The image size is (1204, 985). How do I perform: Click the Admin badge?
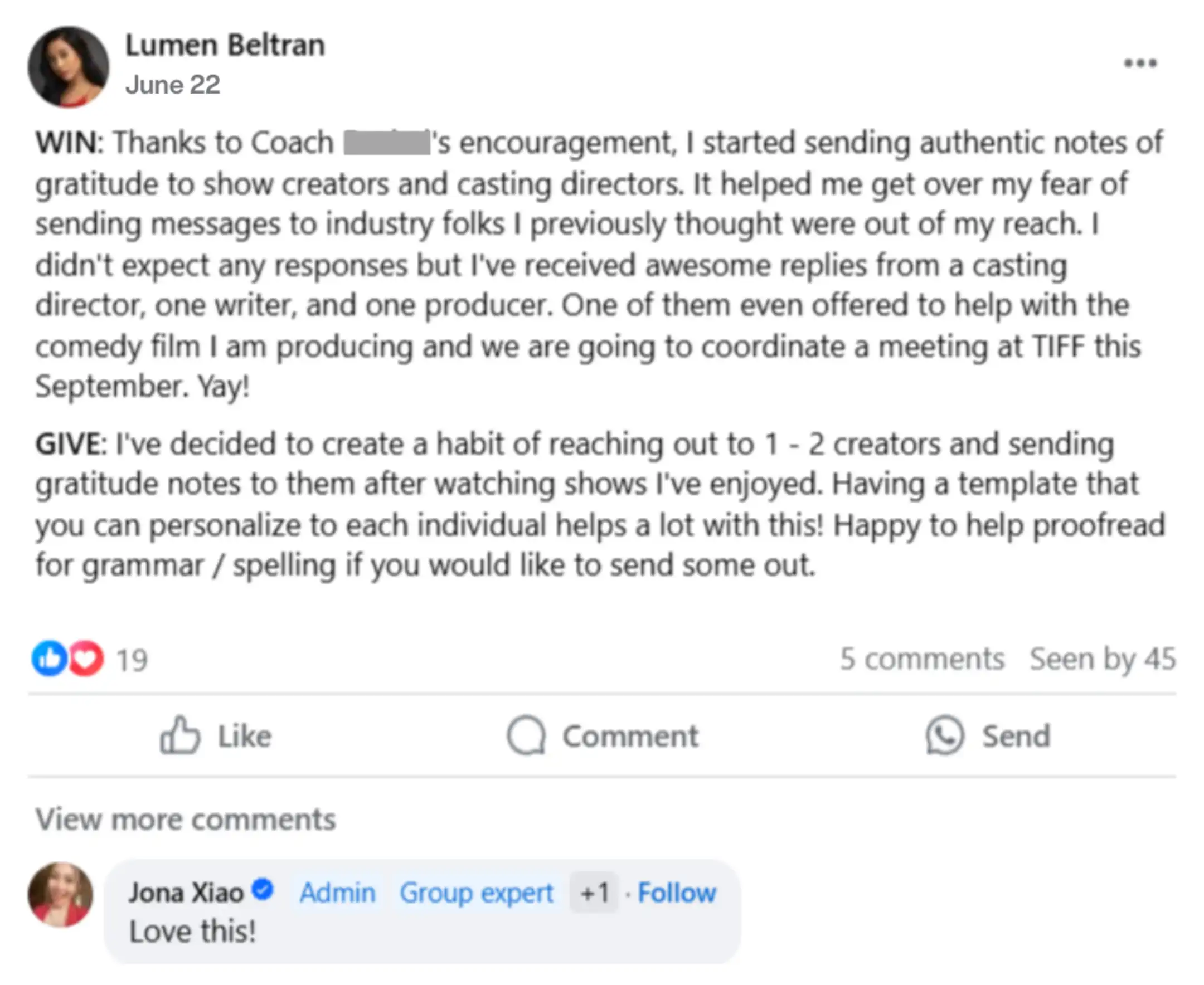click(338, 893)
